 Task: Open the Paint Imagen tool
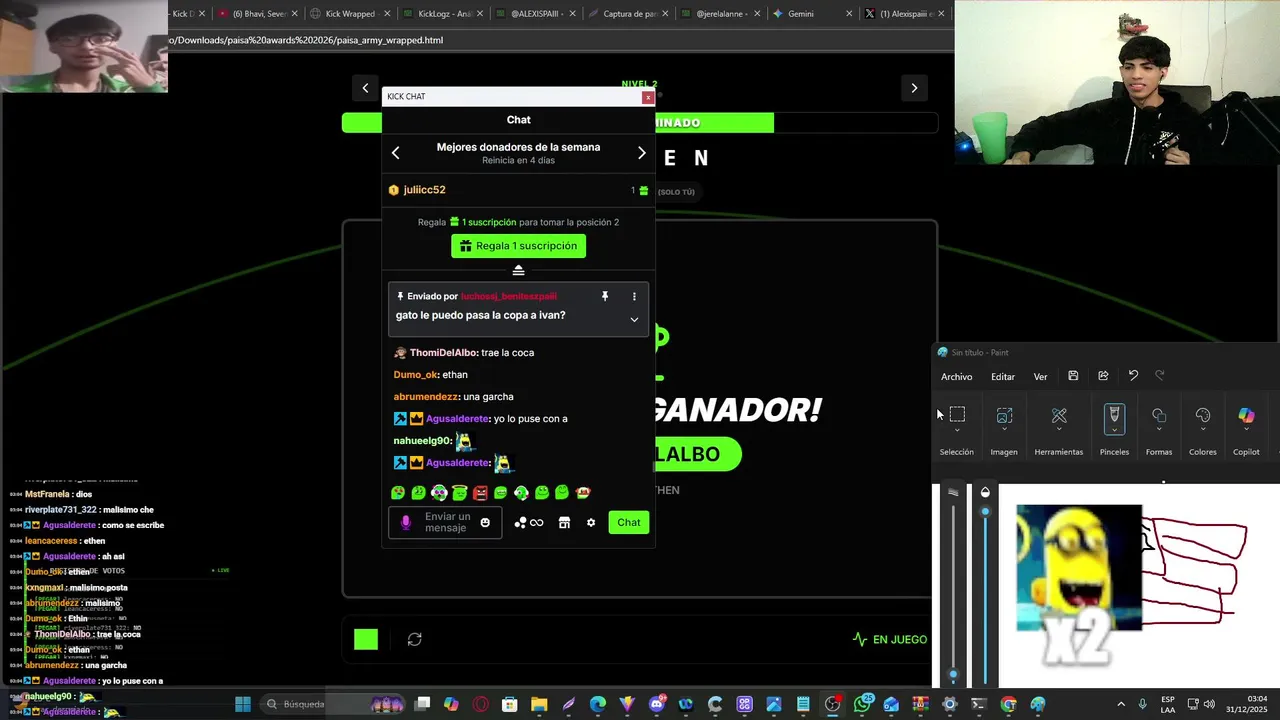1004,415
